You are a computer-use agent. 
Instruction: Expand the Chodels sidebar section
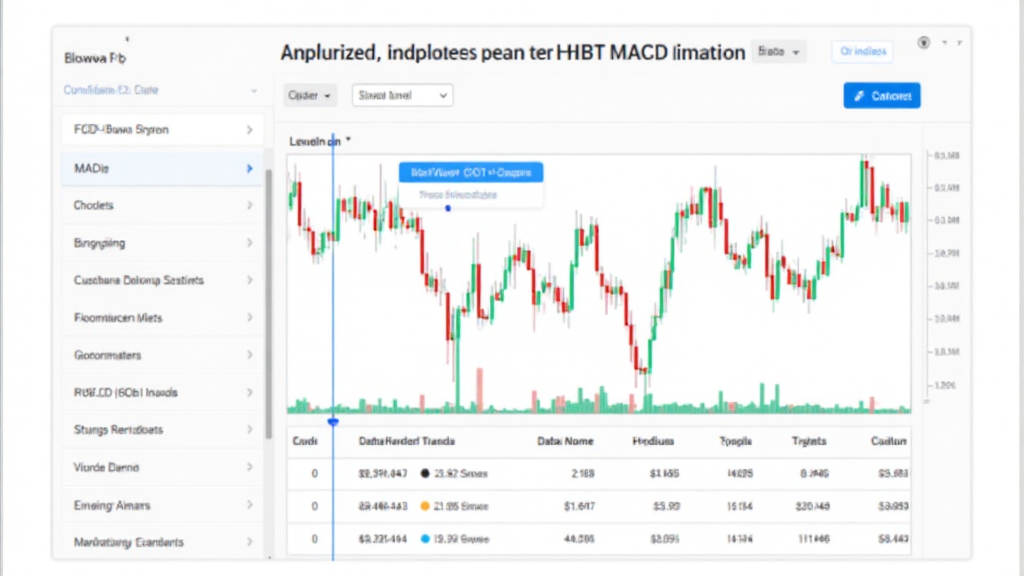[160, 205]
